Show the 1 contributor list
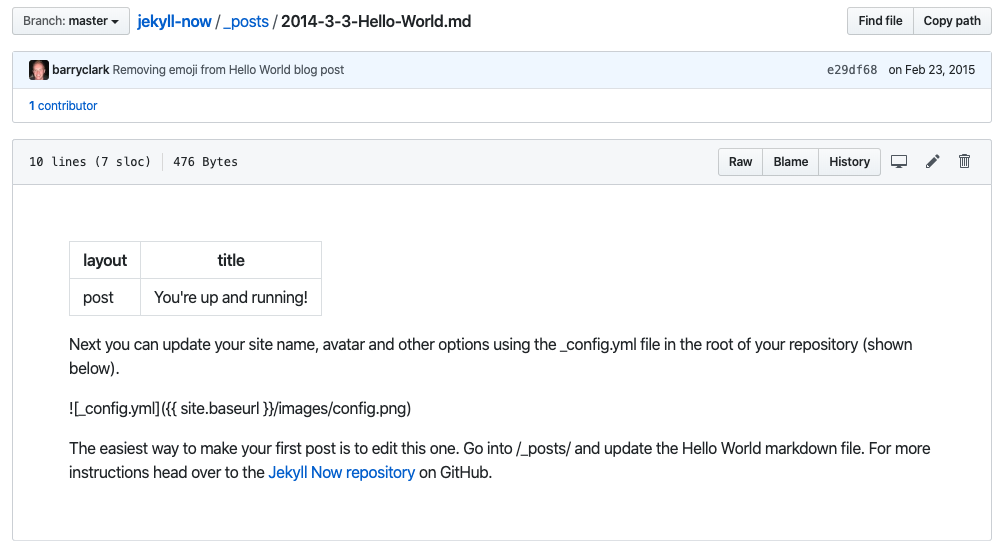Screen dimensions: 1002x547 click(63, 105)
